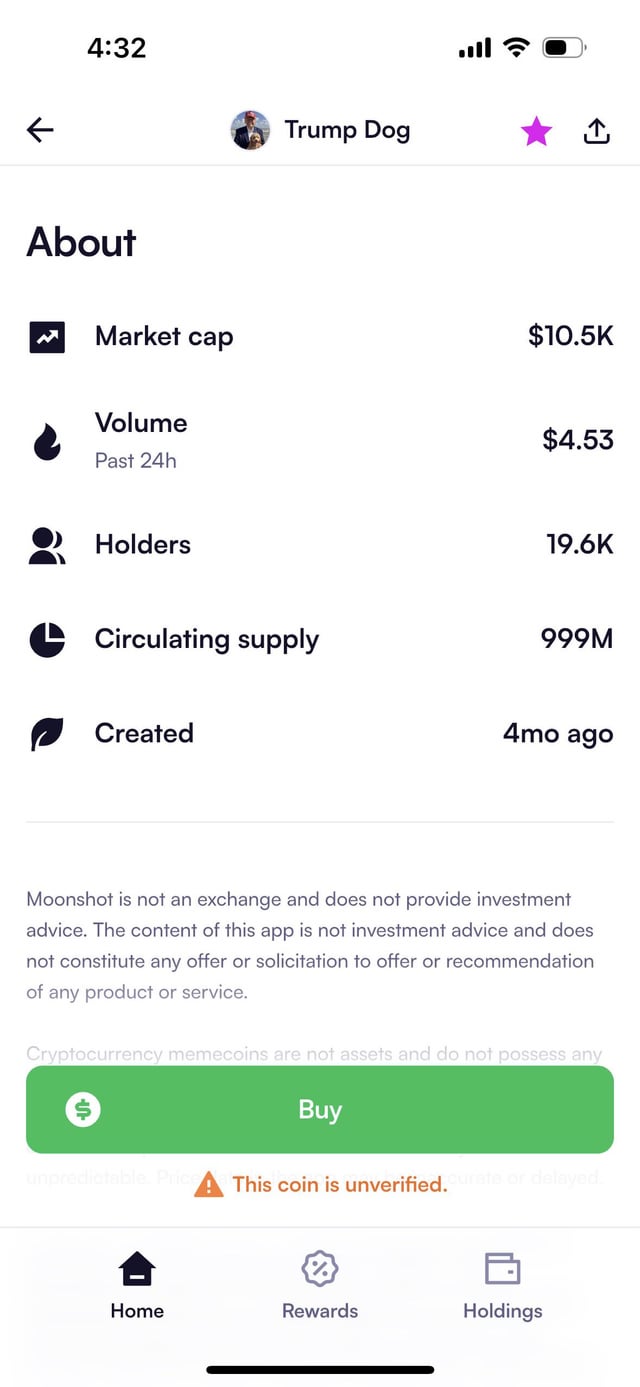The height and width of the screenshot is (1387, 640).
Task: Tap the "This coin is unverified" notice
Action: [x=340, y=1185]
